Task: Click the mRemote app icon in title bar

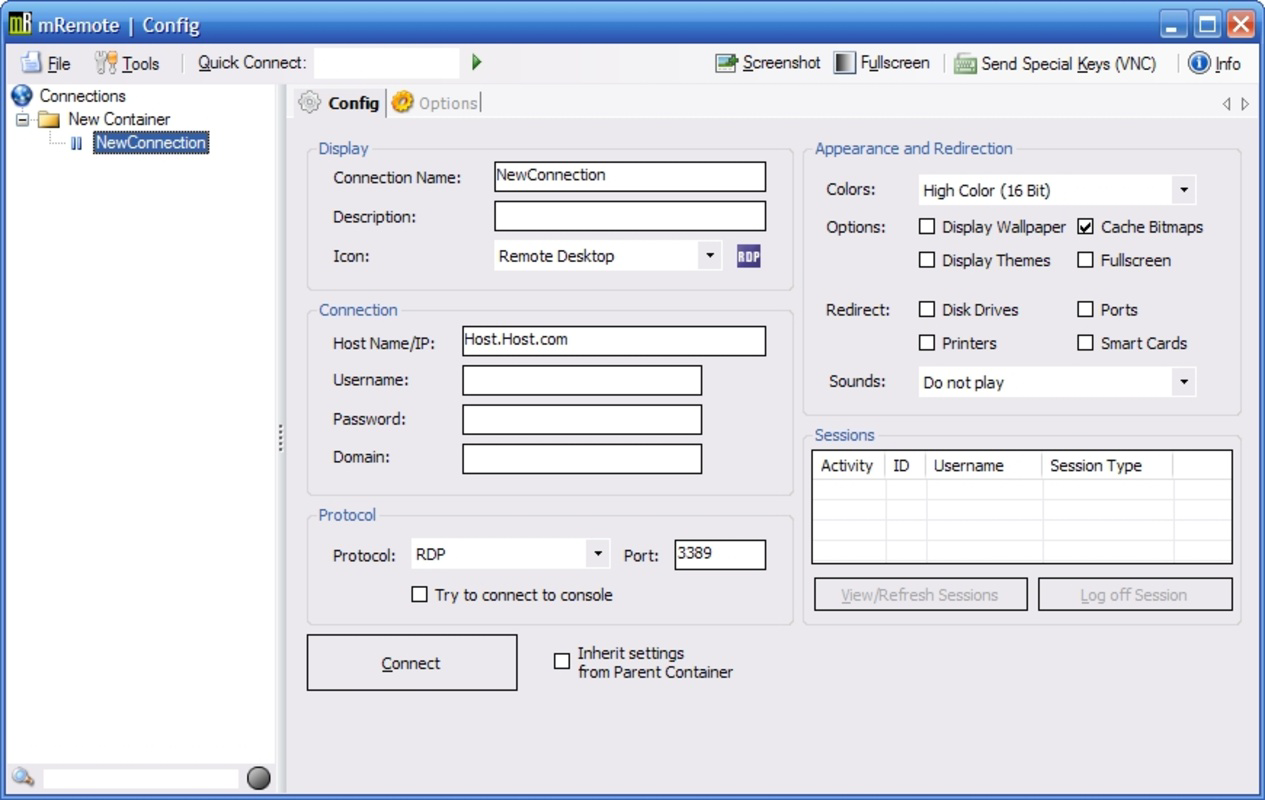Action: pyautogui.click(x=19, y=25)
